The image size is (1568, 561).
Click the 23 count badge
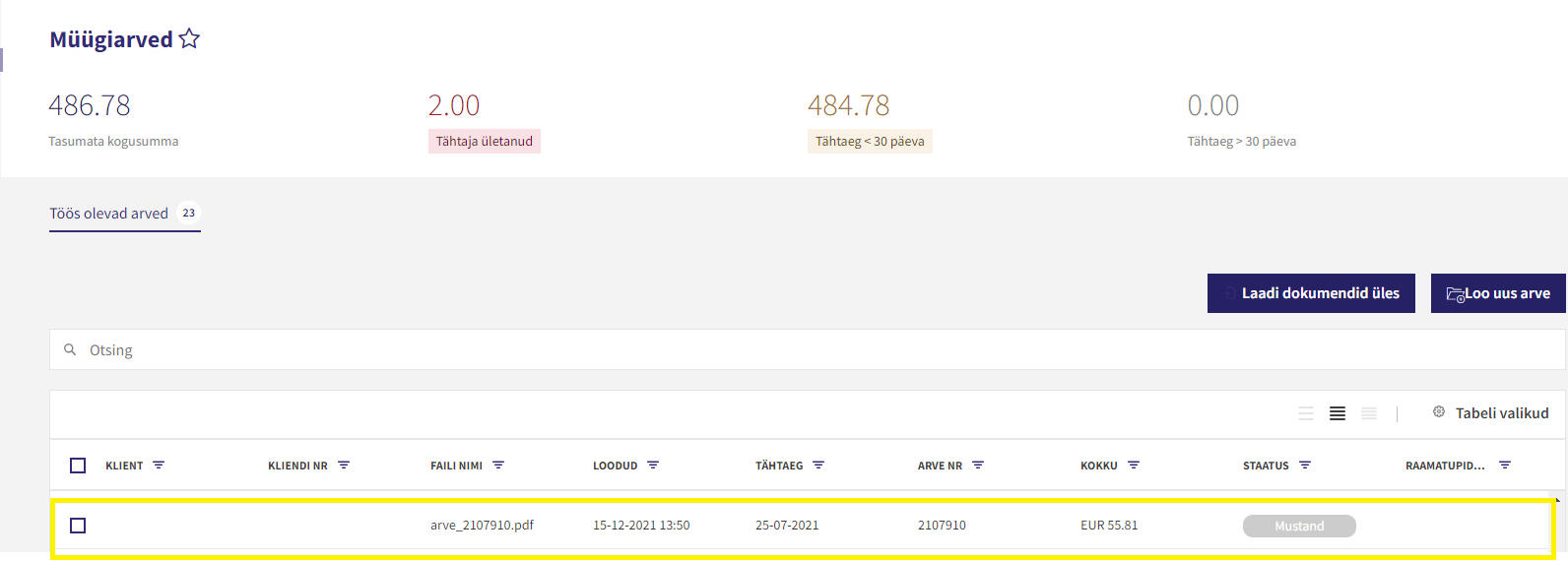click(189, 213)
